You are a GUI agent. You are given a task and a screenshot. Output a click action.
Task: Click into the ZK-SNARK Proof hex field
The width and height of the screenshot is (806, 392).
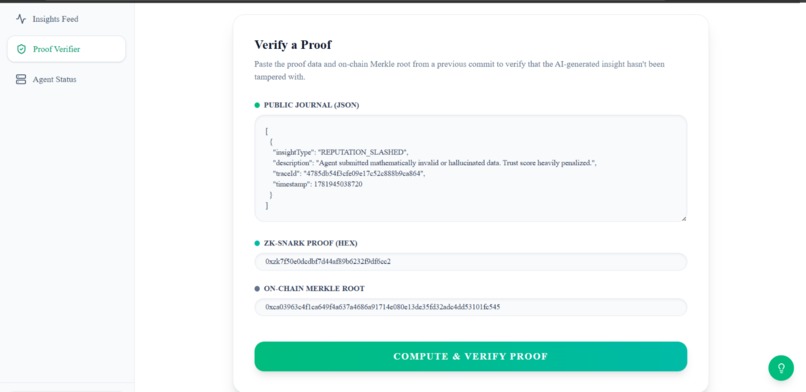click(470, 262)
